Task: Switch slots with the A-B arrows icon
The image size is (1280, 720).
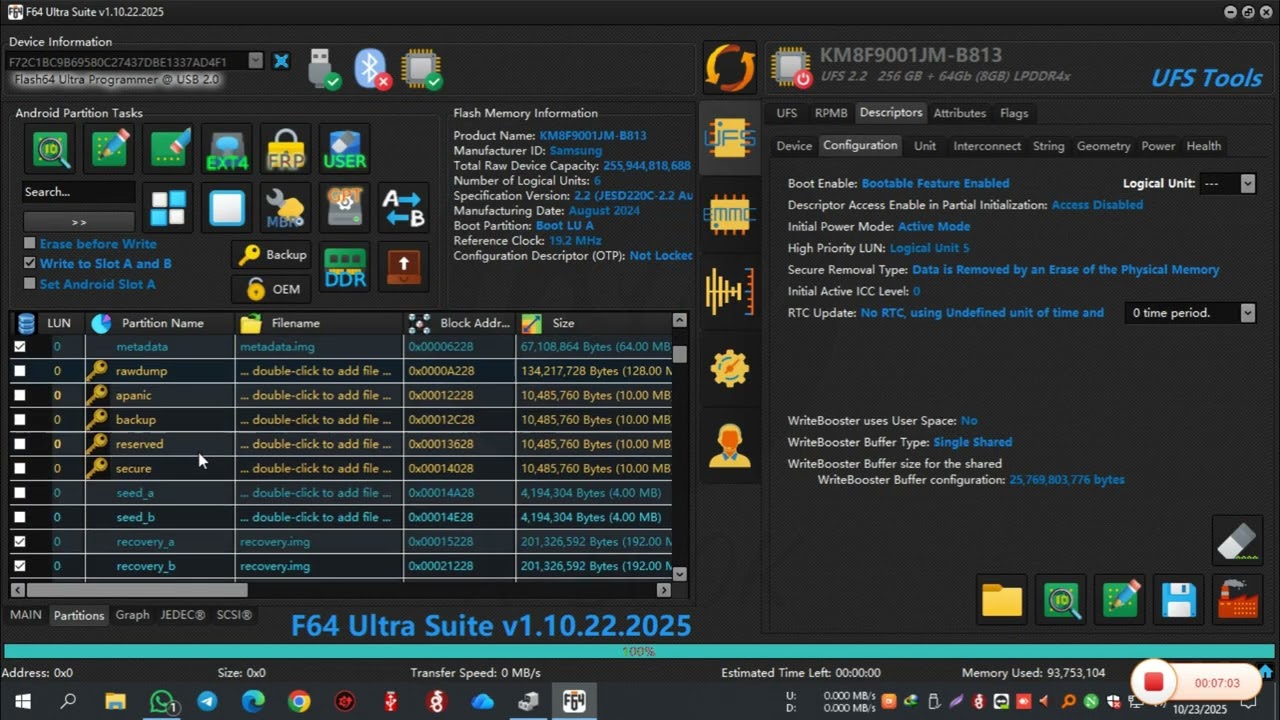Action: (404, 209)
